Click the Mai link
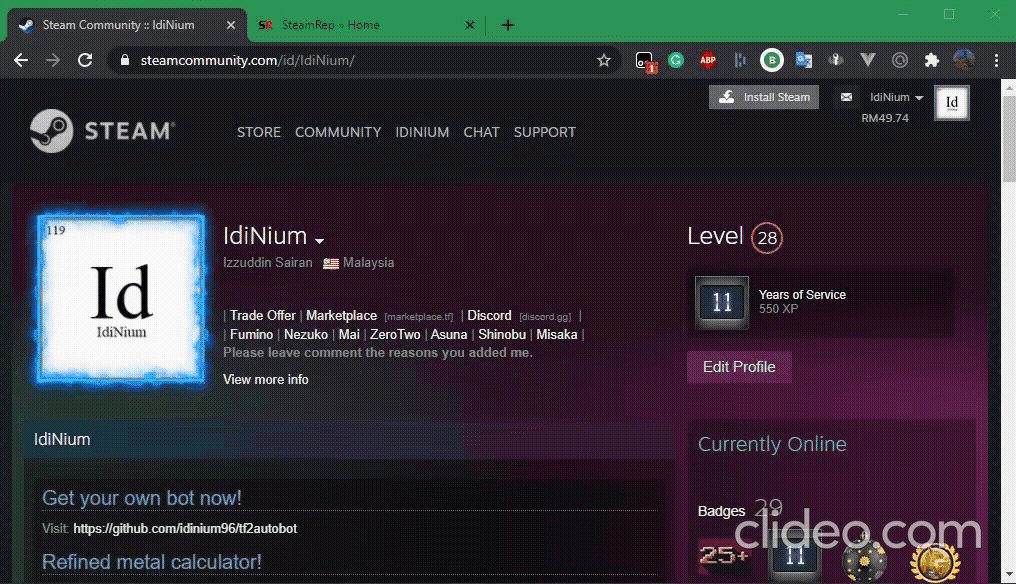1016x584 pixels. 349,334
